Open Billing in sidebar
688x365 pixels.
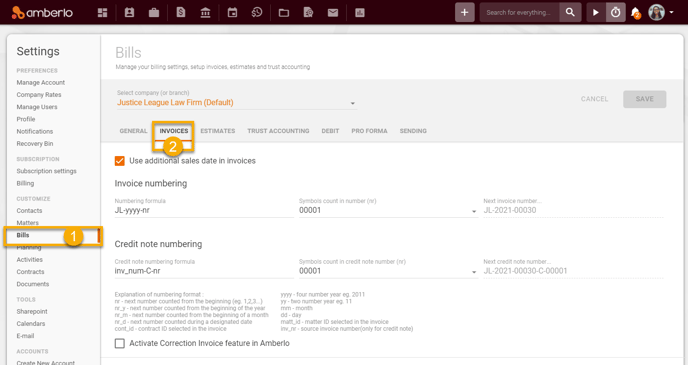pyautogui.click(x=25, y=183)
